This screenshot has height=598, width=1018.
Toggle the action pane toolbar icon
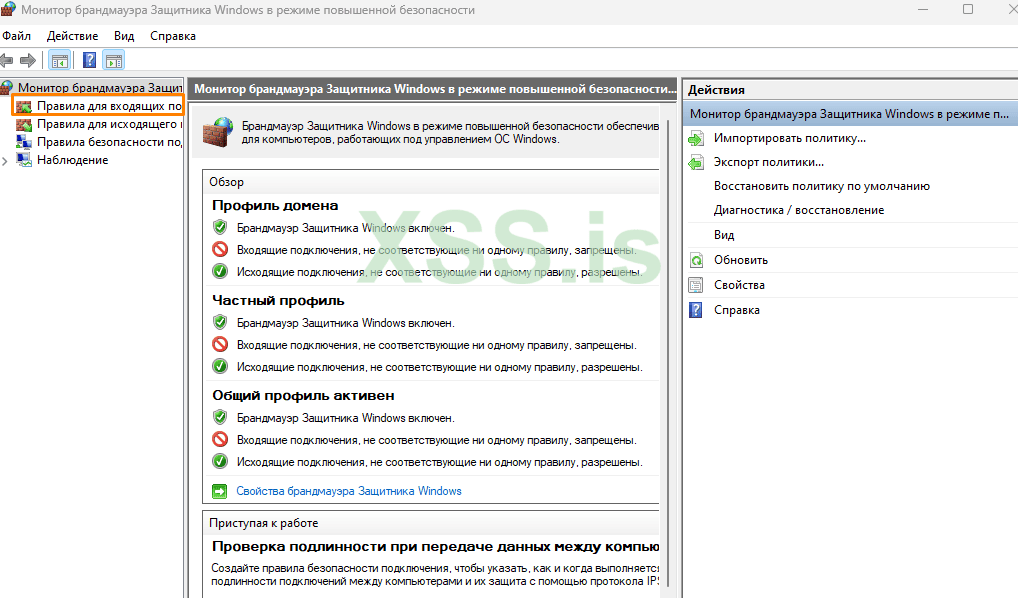pos(114,61)
